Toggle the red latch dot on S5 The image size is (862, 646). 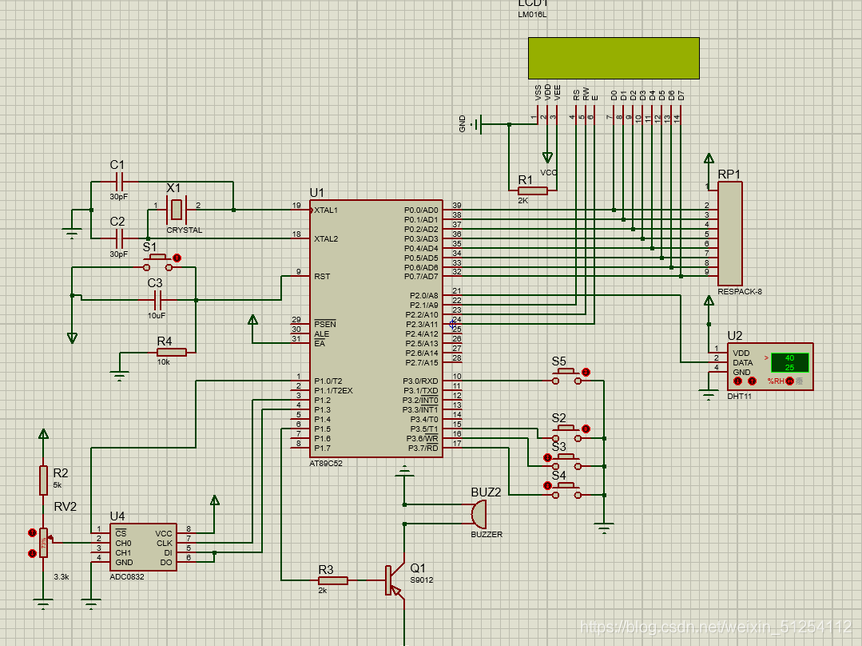[585, 372]
